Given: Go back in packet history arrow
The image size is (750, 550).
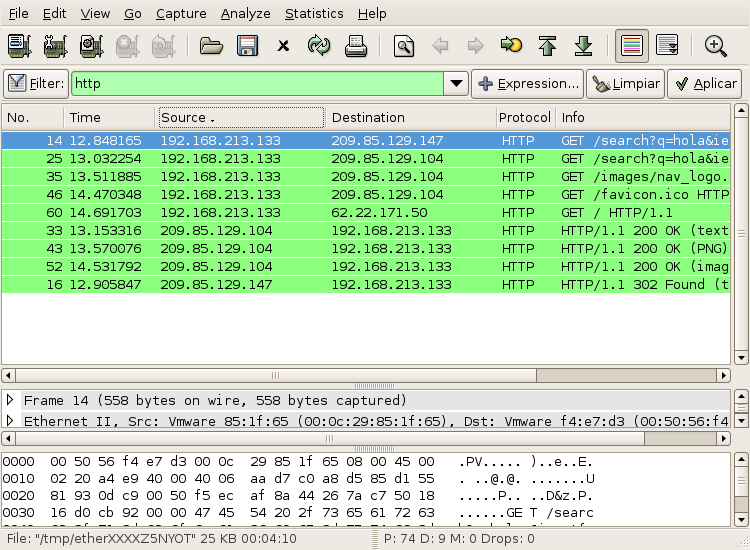Looking at the screenshot, I should pyautogui.click(x=440, y=46).
